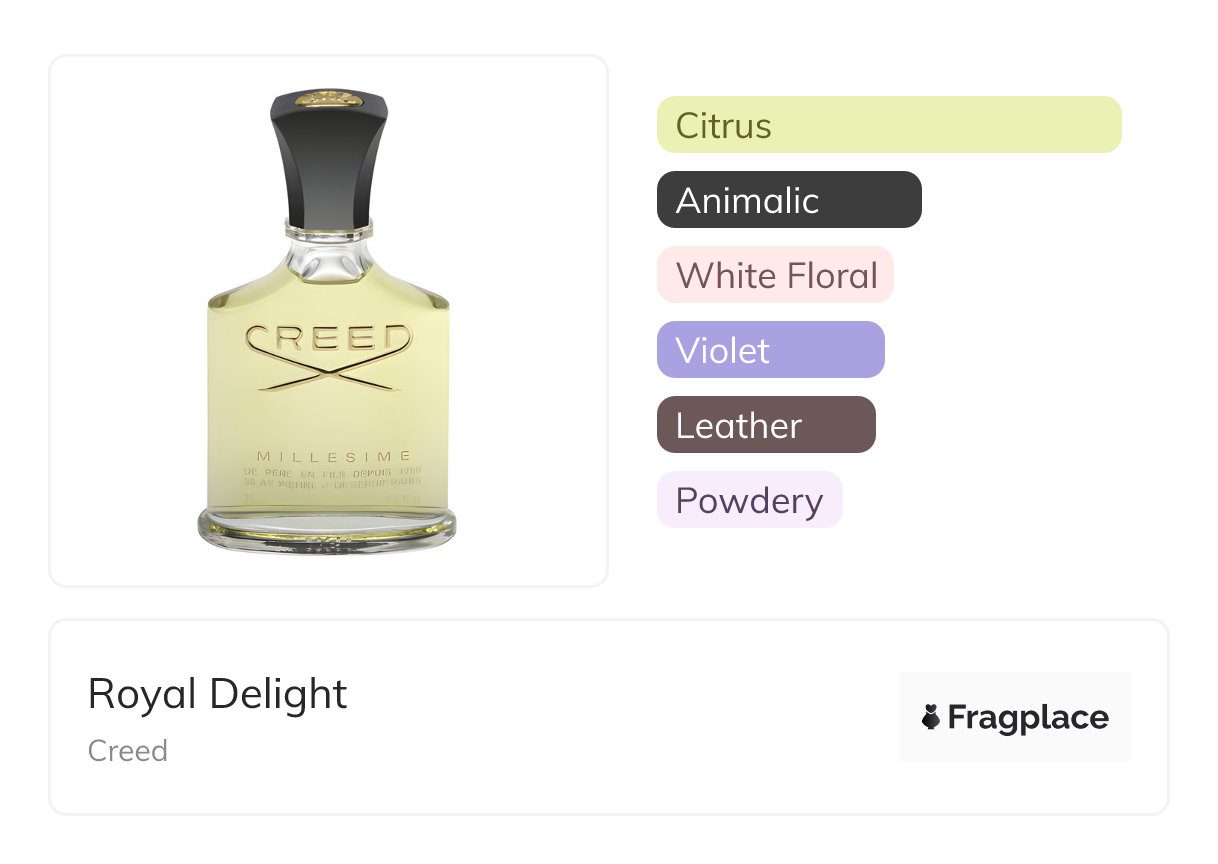The image size is (1218, 864).
Task: Click the Fragplace bottle logo icon
Action: click(x=931, y=717)
